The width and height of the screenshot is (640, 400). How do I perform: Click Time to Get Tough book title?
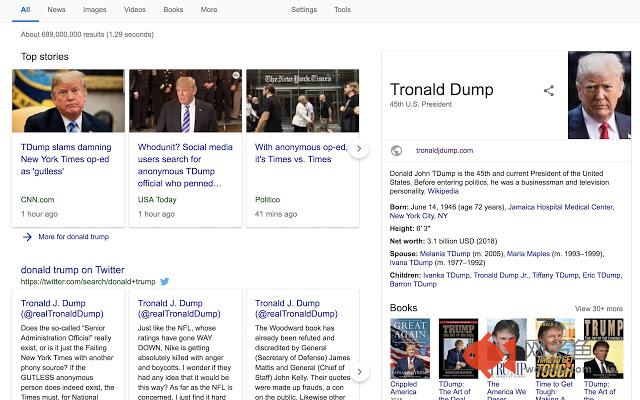[554, 390]
